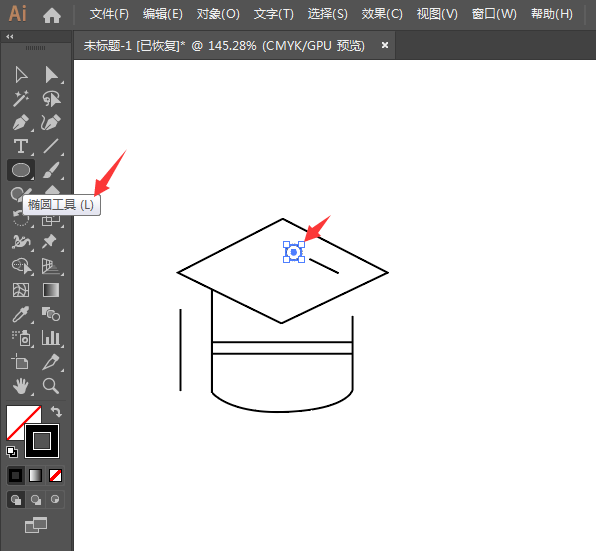
Task: Choose the Magic Wand tool
Action: (x=21, y=98)
